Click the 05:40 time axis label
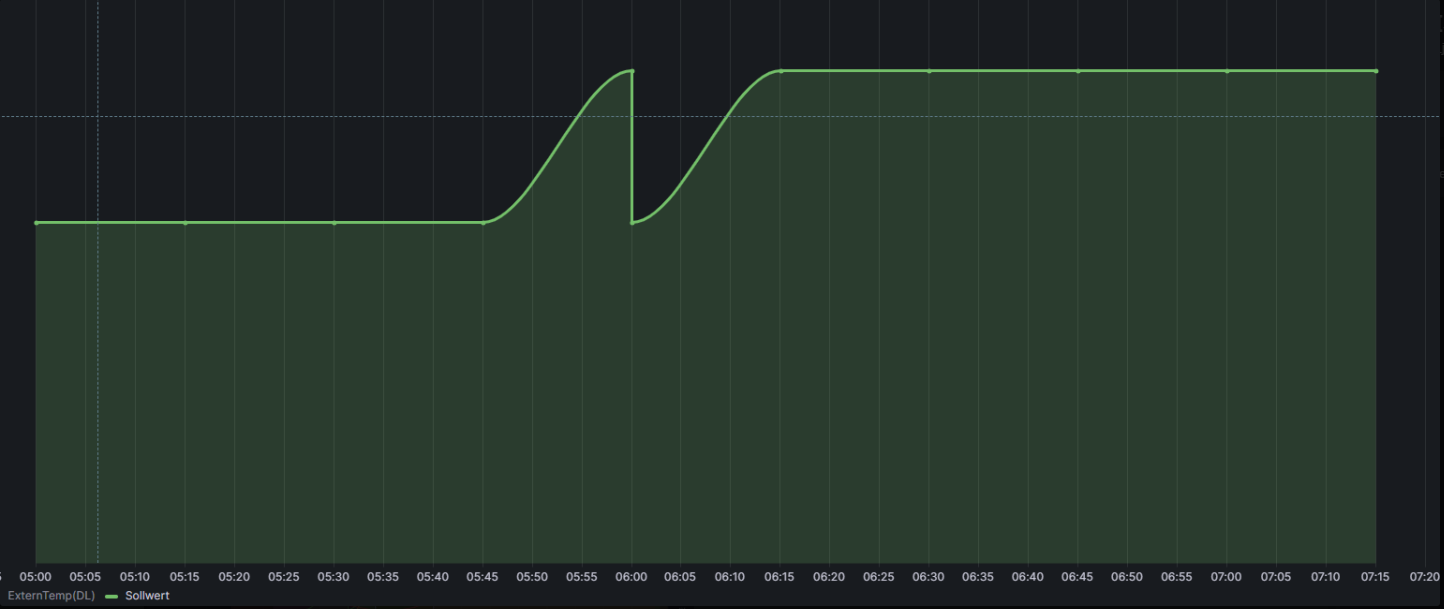Viewport: 1444px width, 609px height. (433, 577)
